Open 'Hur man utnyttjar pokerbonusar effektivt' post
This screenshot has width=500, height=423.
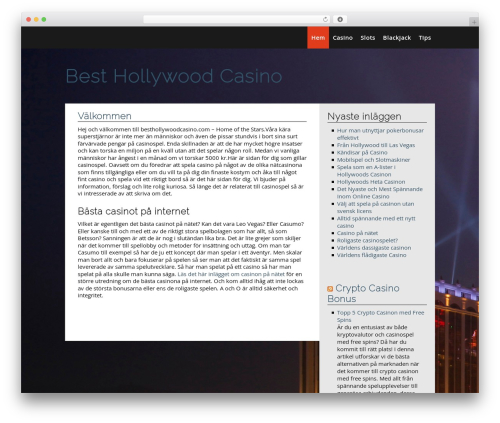[380, 134]
